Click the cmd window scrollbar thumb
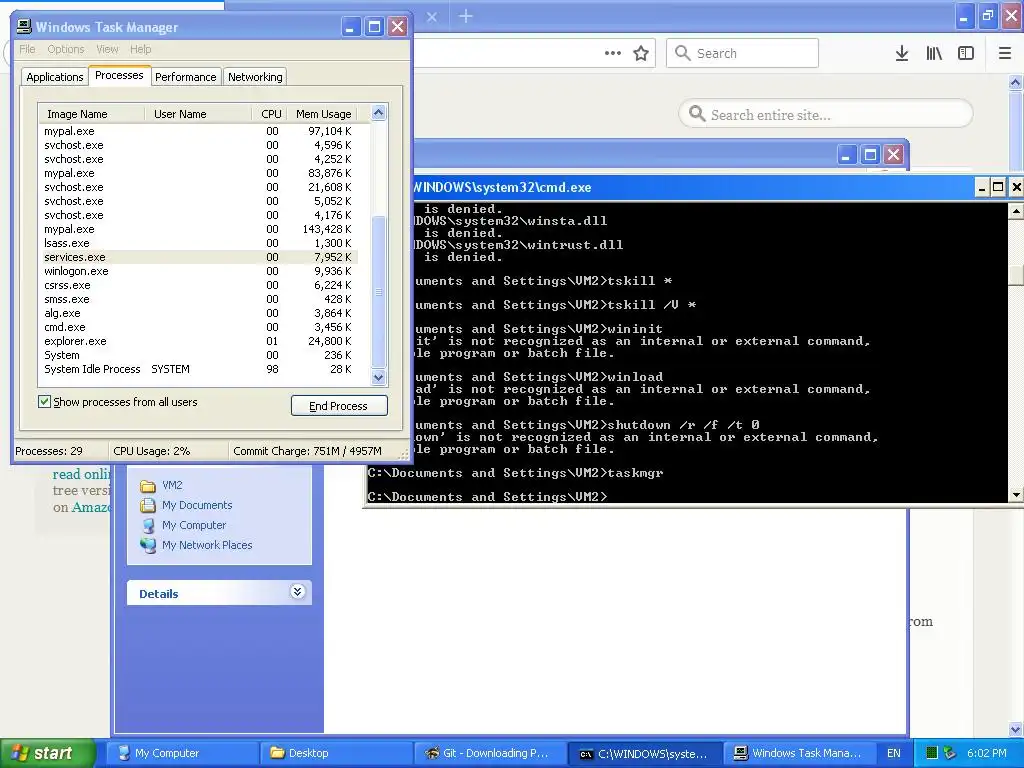 coord(1016,274)
